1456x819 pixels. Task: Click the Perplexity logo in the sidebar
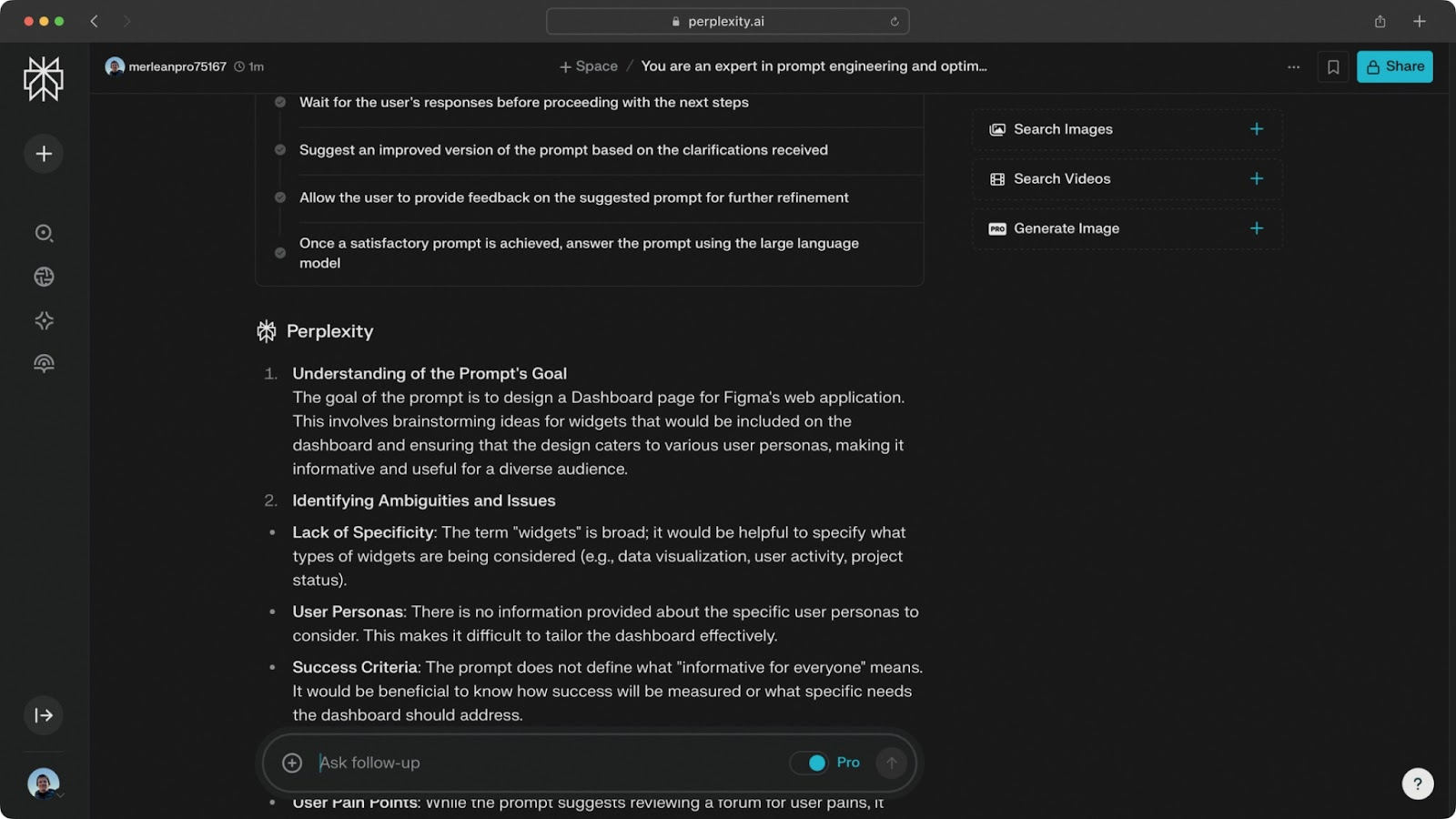(x=44, y=78)
